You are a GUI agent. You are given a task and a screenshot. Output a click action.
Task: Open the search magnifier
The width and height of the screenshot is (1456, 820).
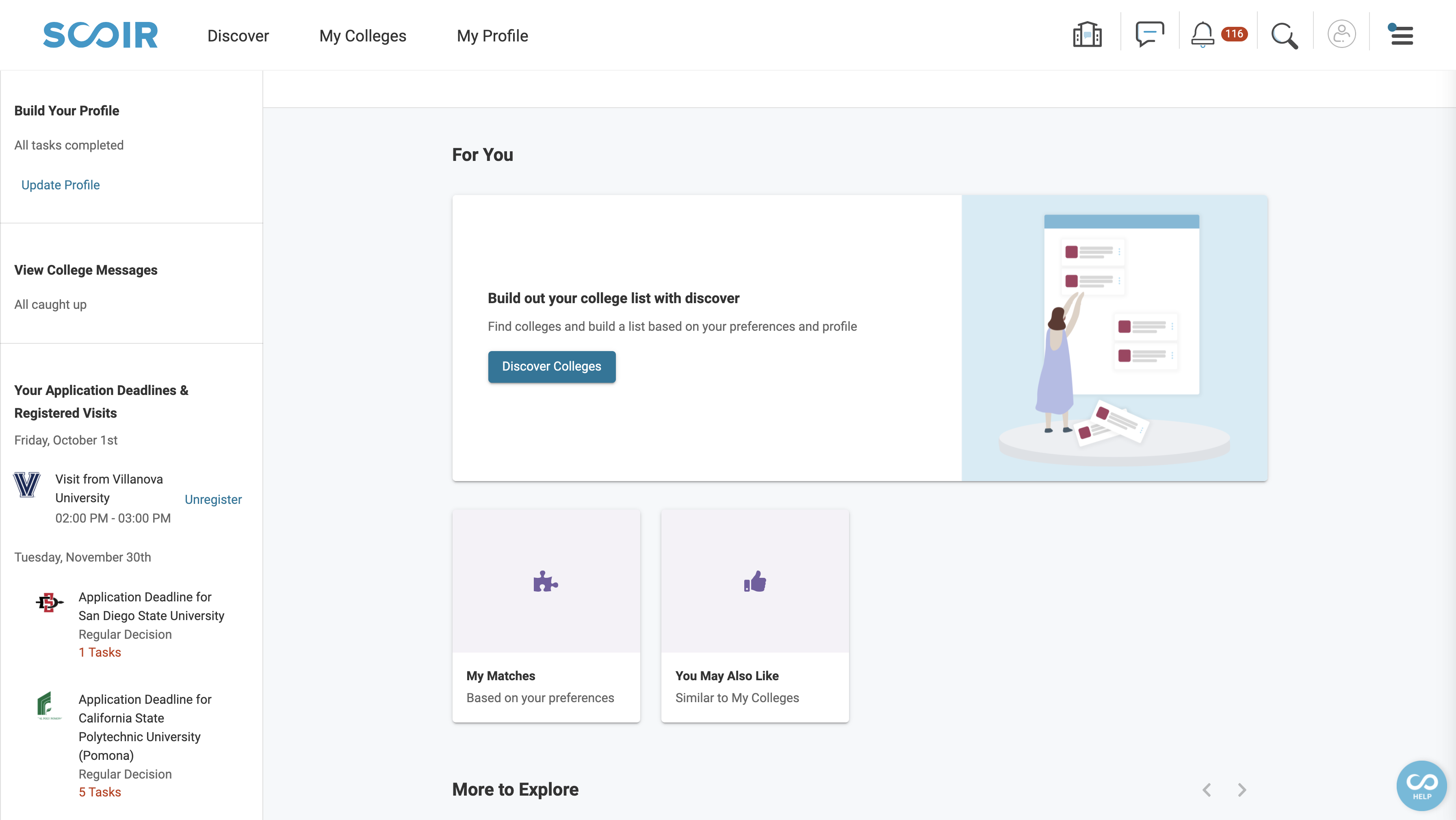(x=1284, y=36)
